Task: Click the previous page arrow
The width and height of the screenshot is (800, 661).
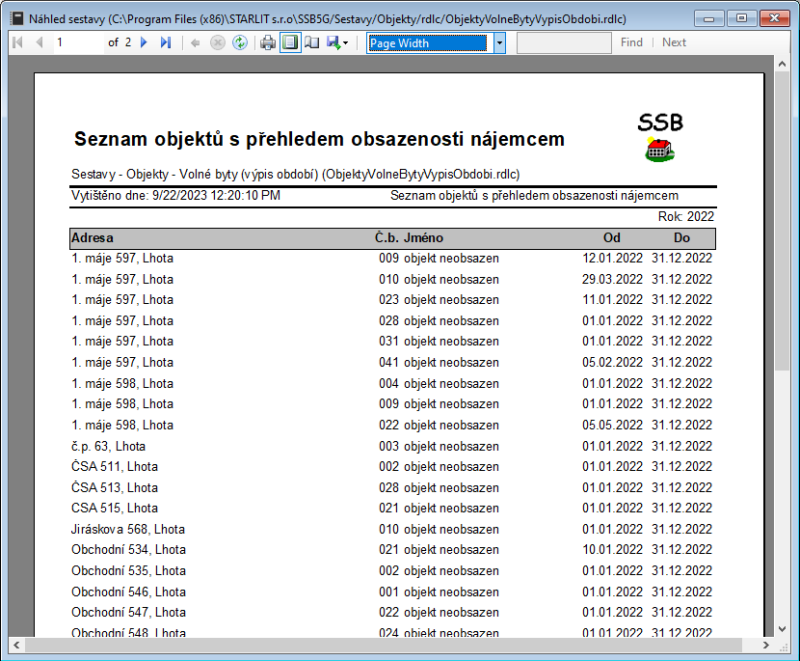Action: click(37, 42)
